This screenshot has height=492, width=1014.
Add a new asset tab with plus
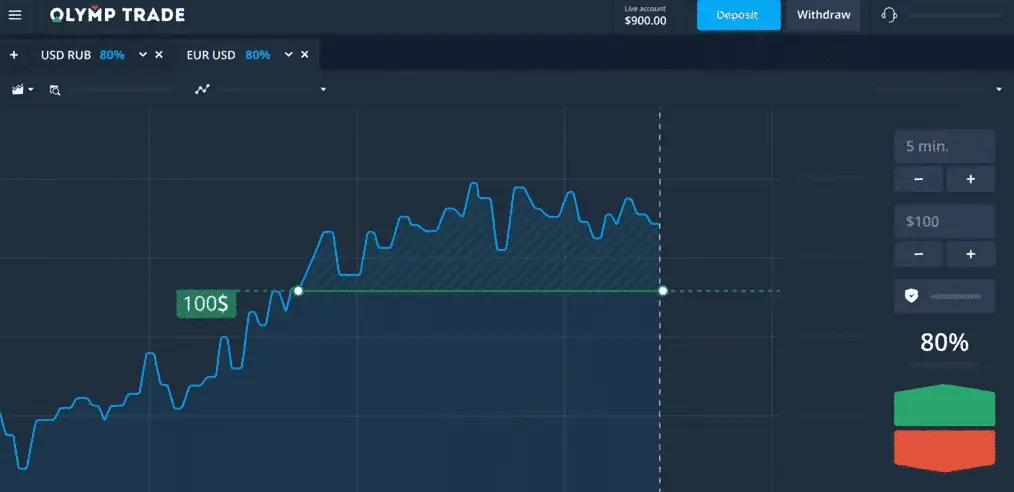coord(14,55)
